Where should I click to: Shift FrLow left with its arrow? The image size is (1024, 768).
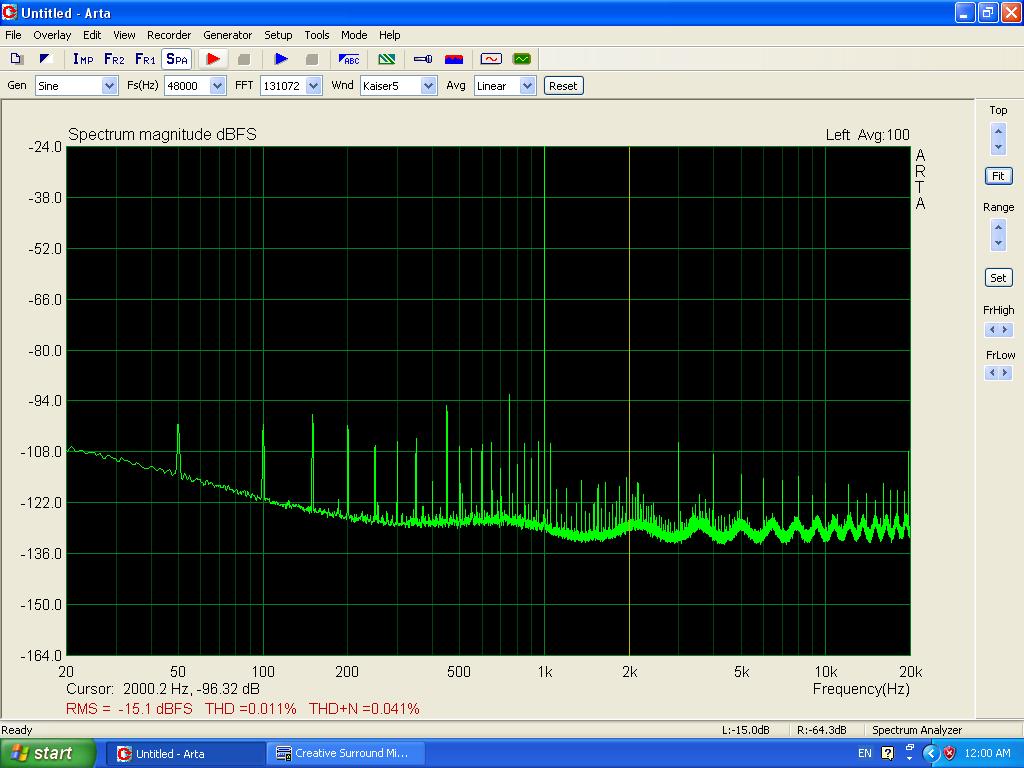[x=992, y=373]
